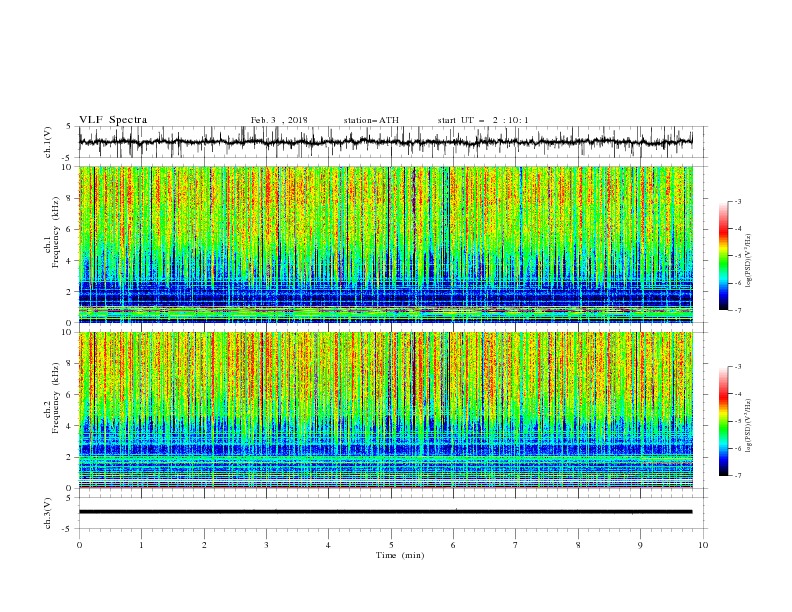Select the "Time (min)" axis title
792x612 pixels.
[x=400, y=555]
